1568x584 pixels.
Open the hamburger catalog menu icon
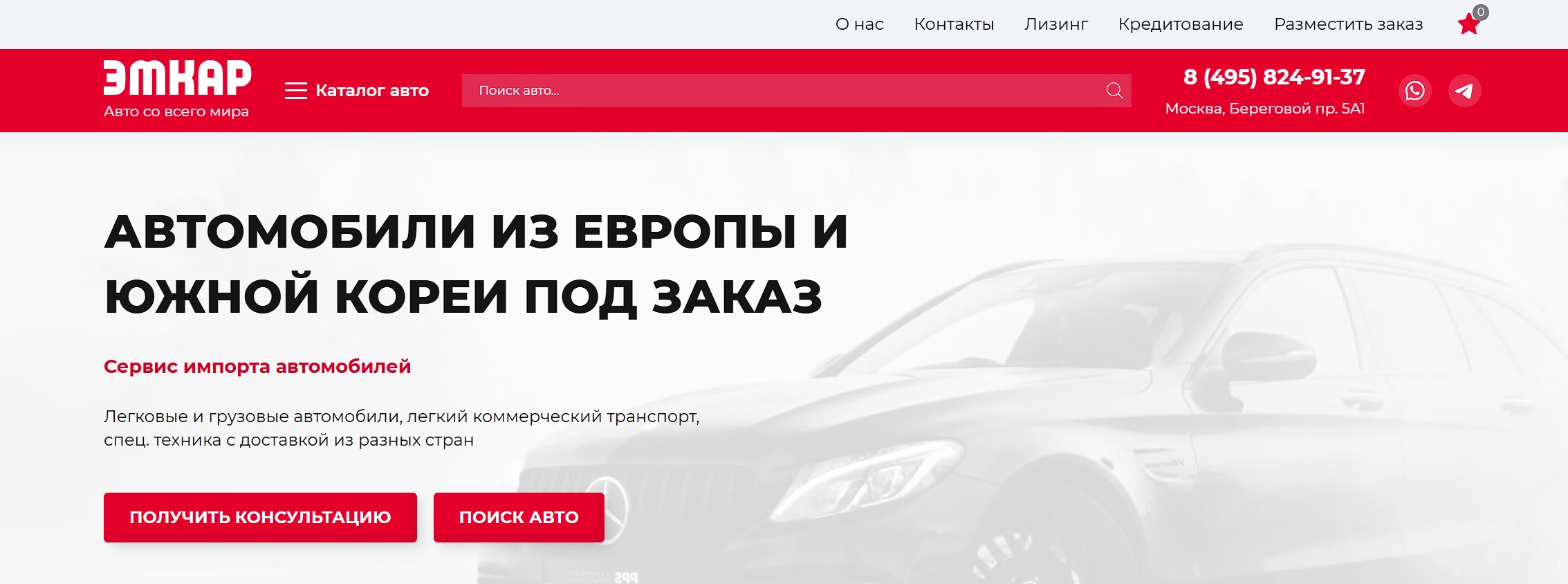295,91
